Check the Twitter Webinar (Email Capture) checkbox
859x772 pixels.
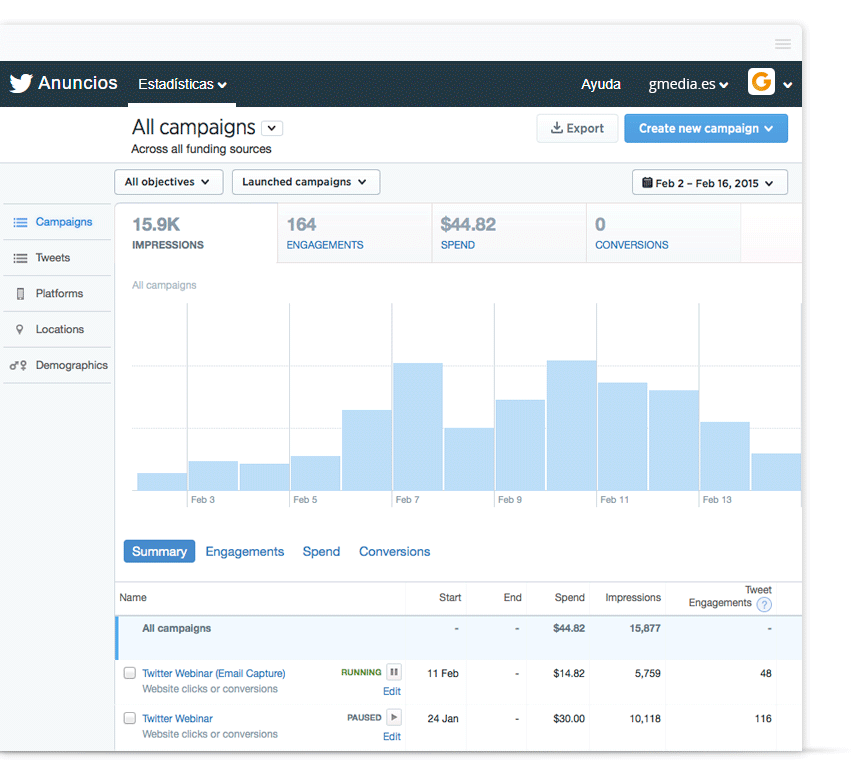tap(130, 673)
